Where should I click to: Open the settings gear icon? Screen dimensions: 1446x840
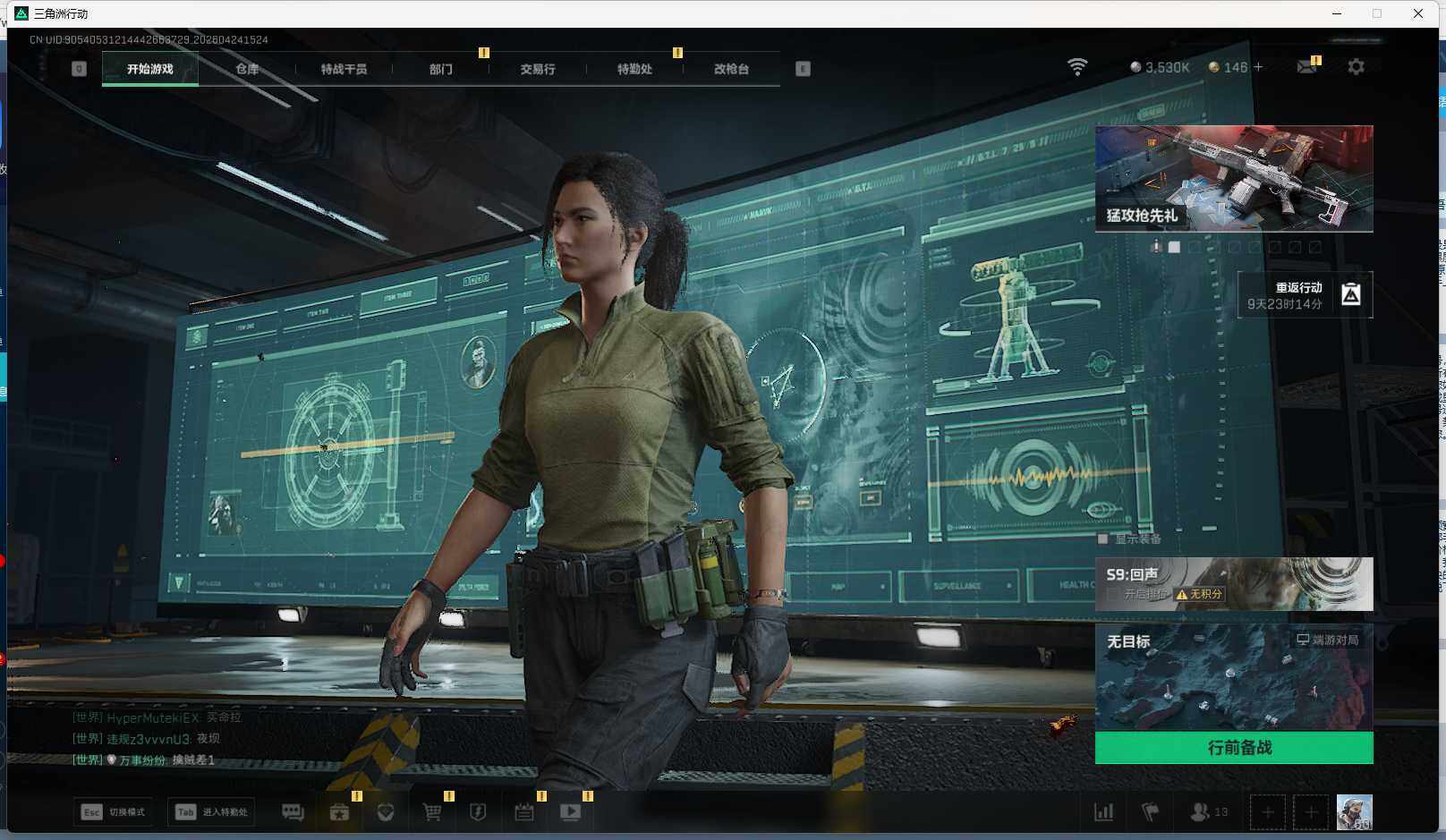click(x=1356, y=67)
